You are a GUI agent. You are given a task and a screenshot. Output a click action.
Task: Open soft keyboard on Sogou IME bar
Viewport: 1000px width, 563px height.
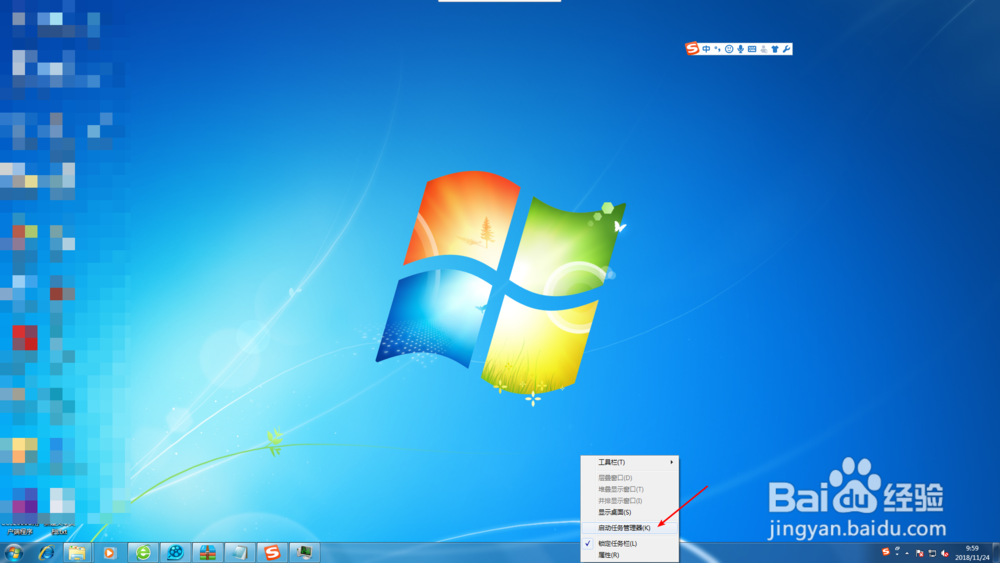(752, 49)
